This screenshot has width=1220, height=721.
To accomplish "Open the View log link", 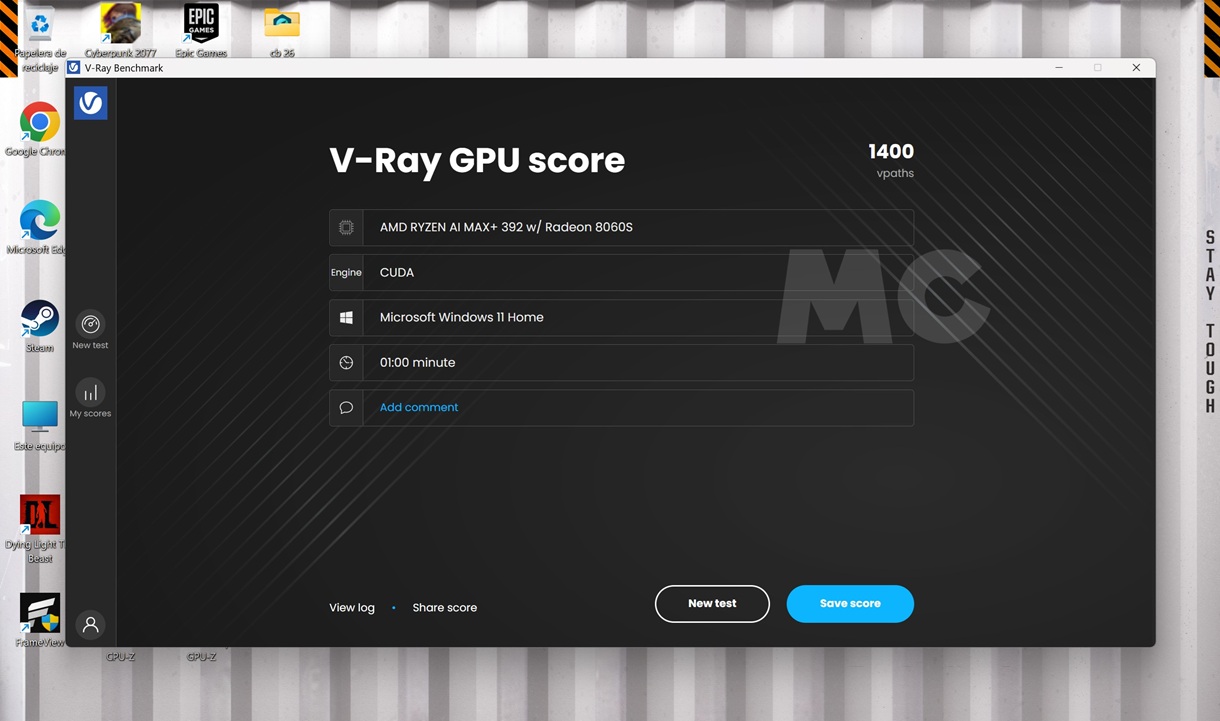I will click(352, 607).
